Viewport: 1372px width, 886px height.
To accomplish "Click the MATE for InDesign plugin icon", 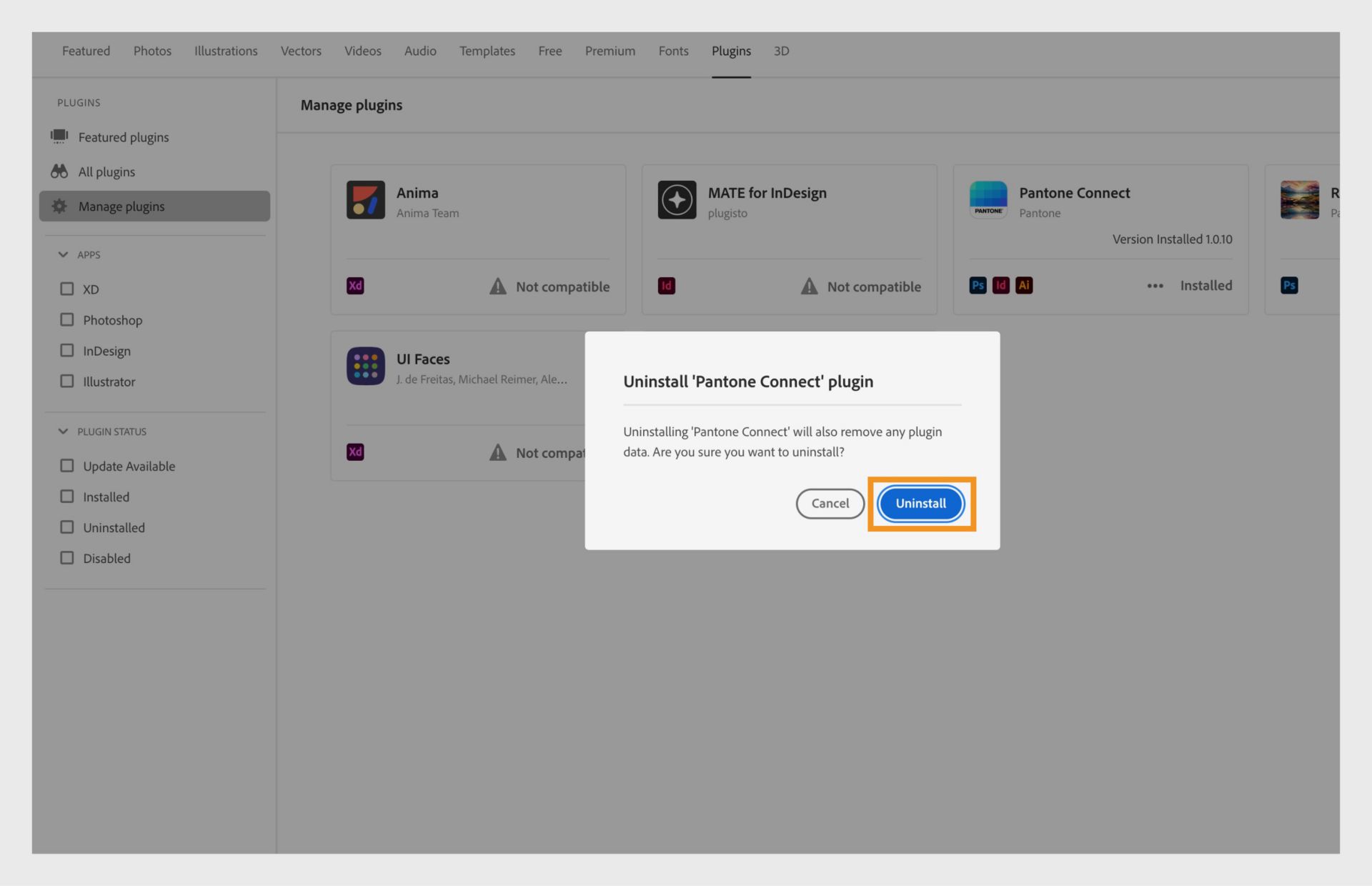I will pyautogui.click(x=676, y=199).
